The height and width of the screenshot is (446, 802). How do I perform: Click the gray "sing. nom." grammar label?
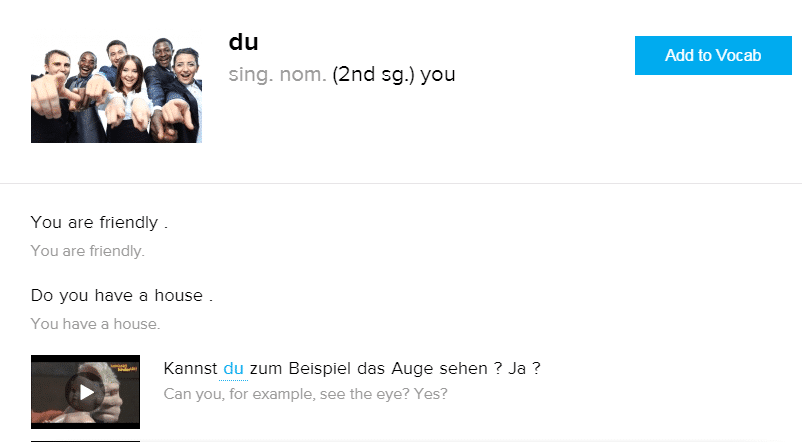coord(277,74)
